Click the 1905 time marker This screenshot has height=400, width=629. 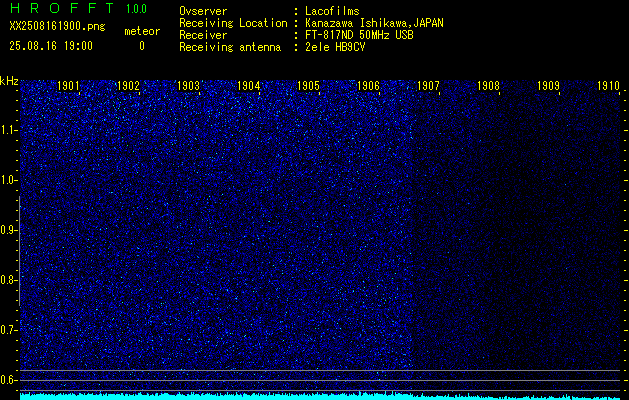pos(308,85)
